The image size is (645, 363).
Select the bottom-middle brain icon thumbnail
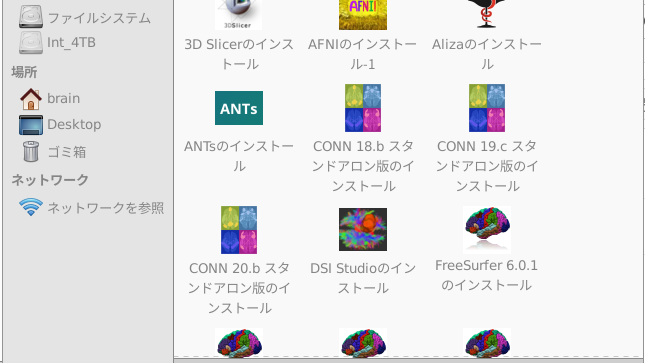click(363, 342)
